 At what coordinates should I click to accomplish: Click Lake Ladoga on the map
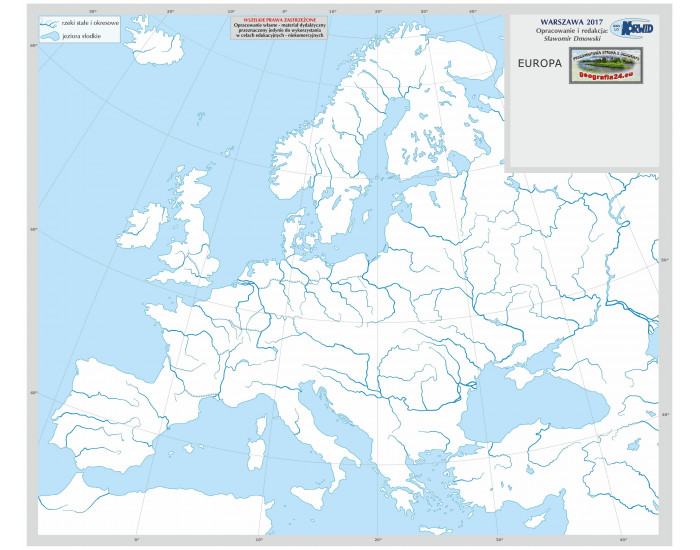pyautogui.click(x=460, y=161)
